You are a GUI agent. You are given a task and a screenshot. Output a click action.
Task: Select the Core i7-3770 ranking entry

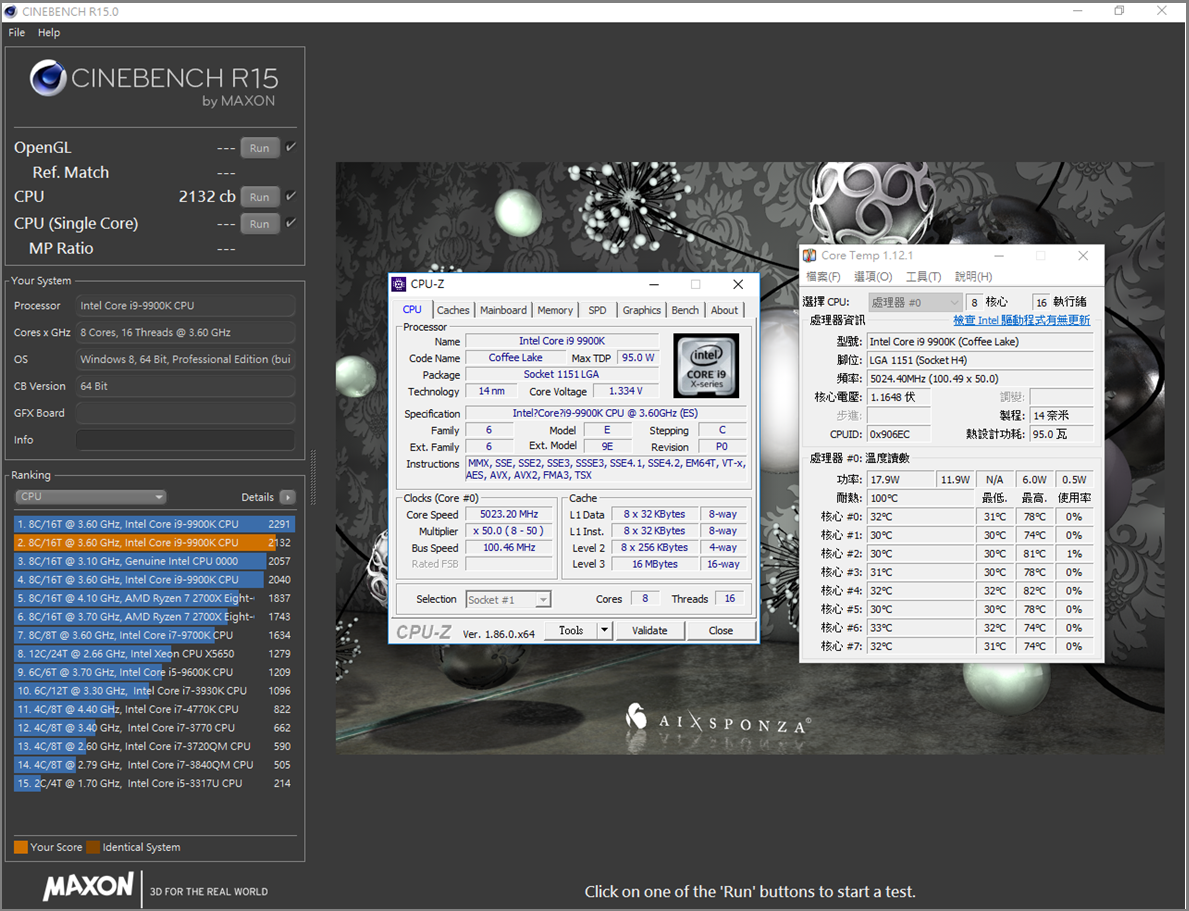click(x=154, y=728)
